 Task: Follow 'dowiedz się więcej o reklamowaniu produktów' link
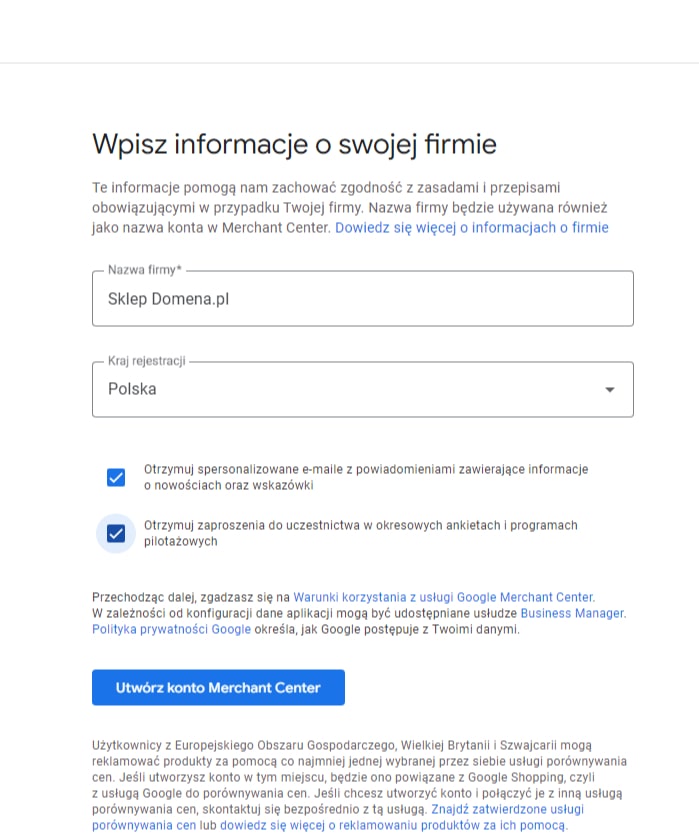coord(393,826)
